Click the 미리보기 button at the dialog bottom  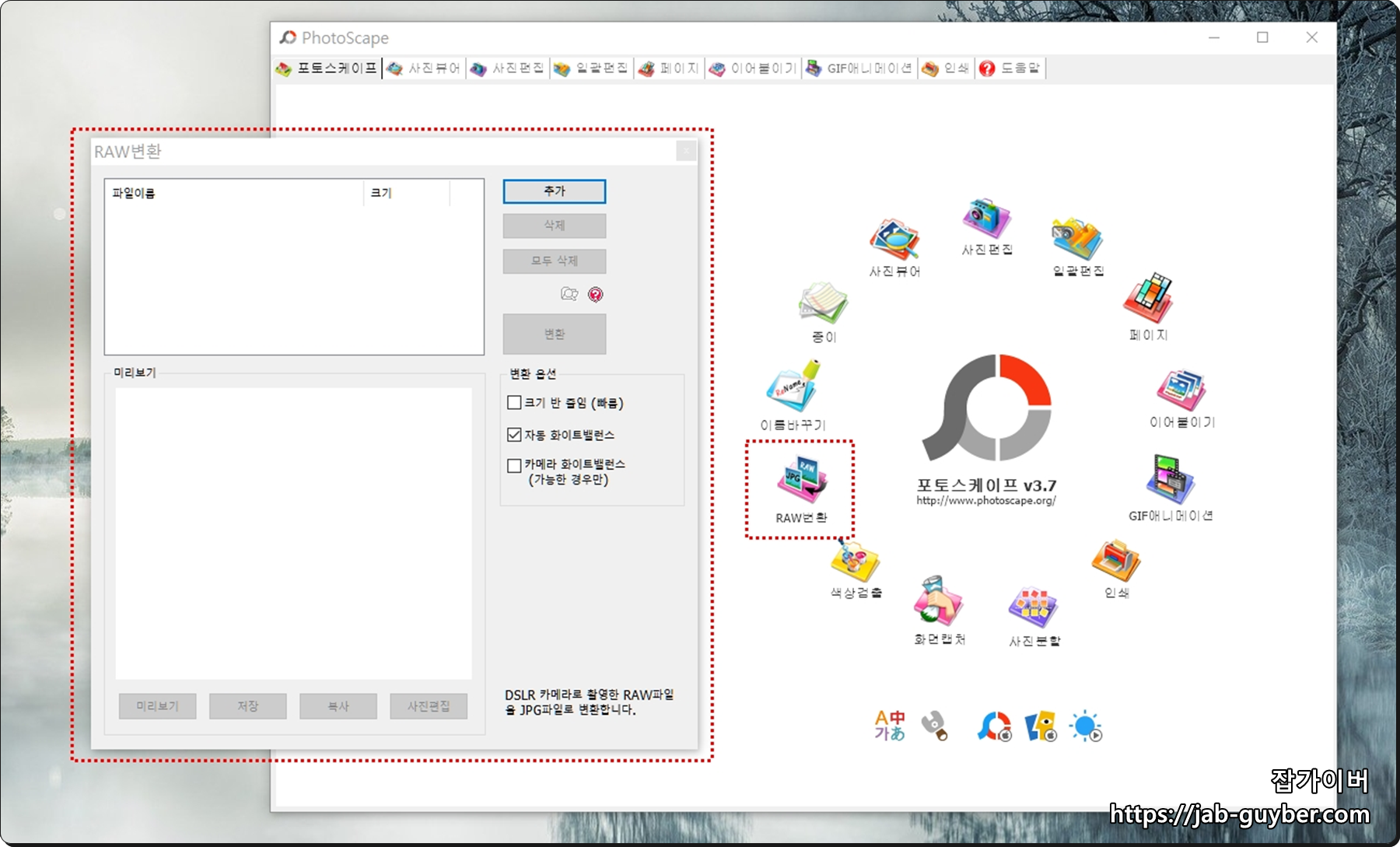(x=158, y=706)
